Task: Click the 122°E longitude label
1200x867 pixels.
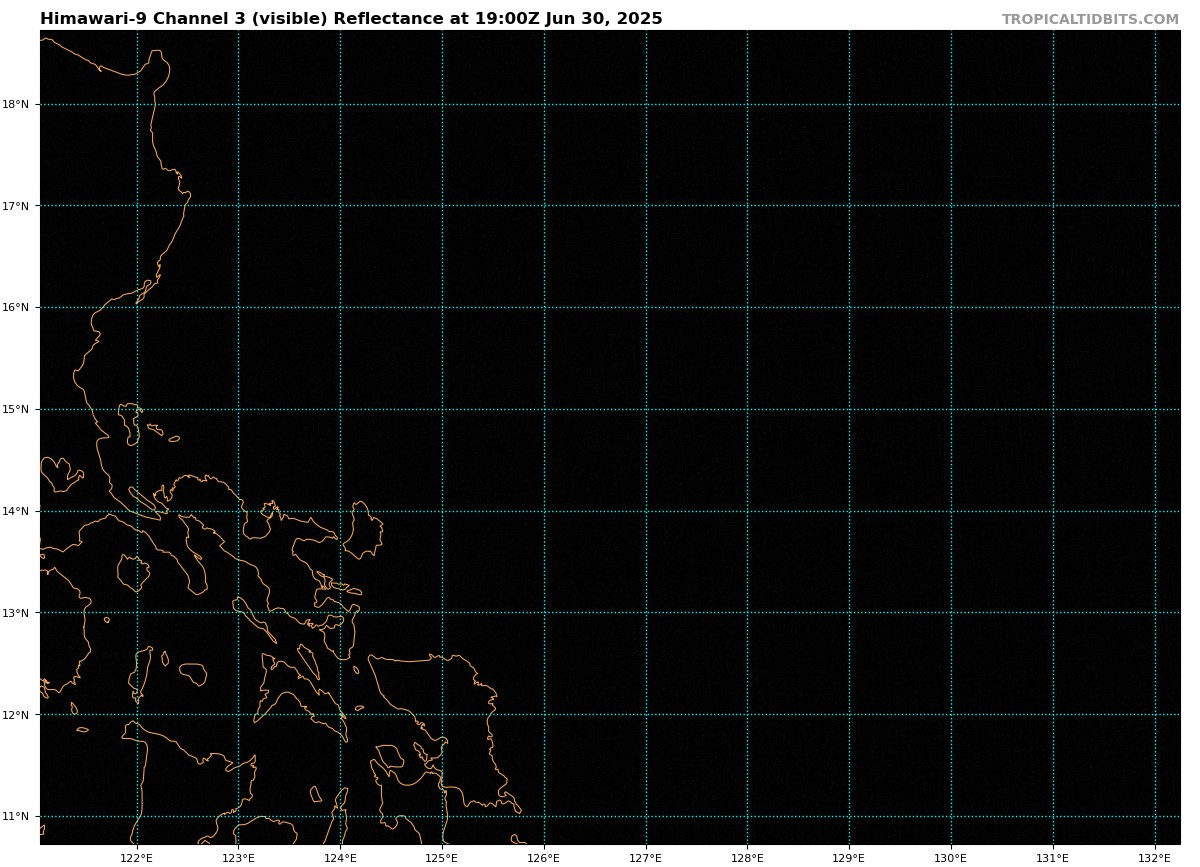Action: (x=137, y=858)
